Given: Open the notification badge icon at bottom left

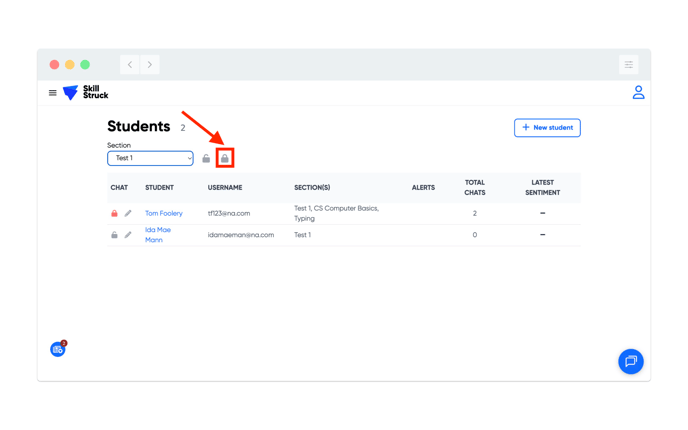Looking at the screenshot, I should pyautogui.click(x=58, y=349).
